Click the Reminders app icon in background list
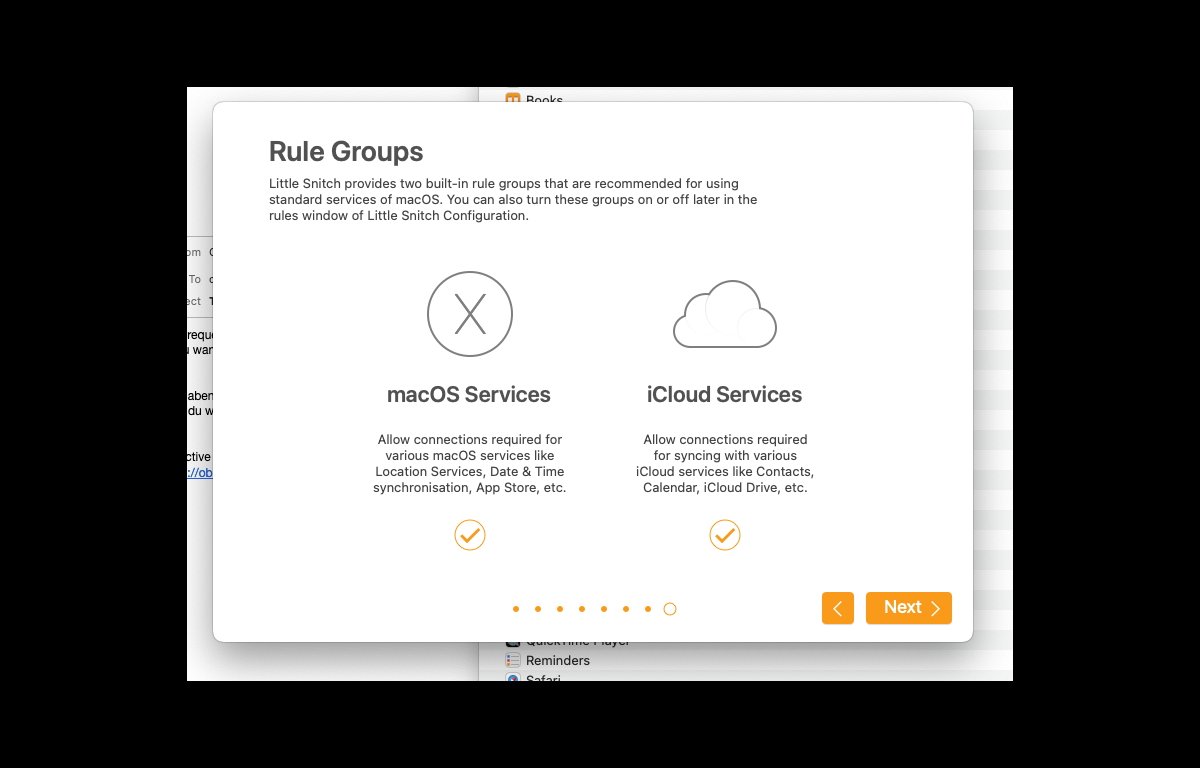This screenshot has height=768, width=1200. click(x=513, y=660)
